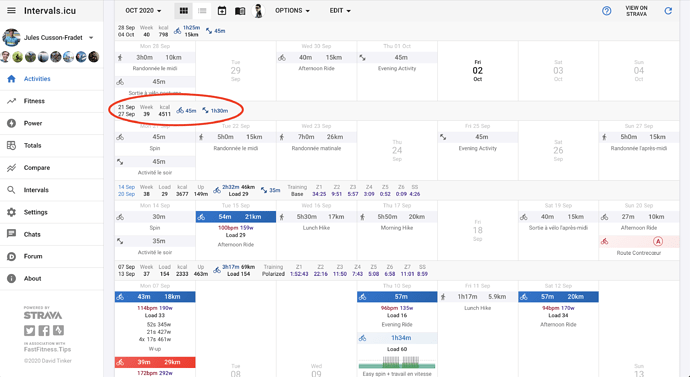Select the empty Tue 29 Sep day
690x377 pixels.
(x=235, y=71)
